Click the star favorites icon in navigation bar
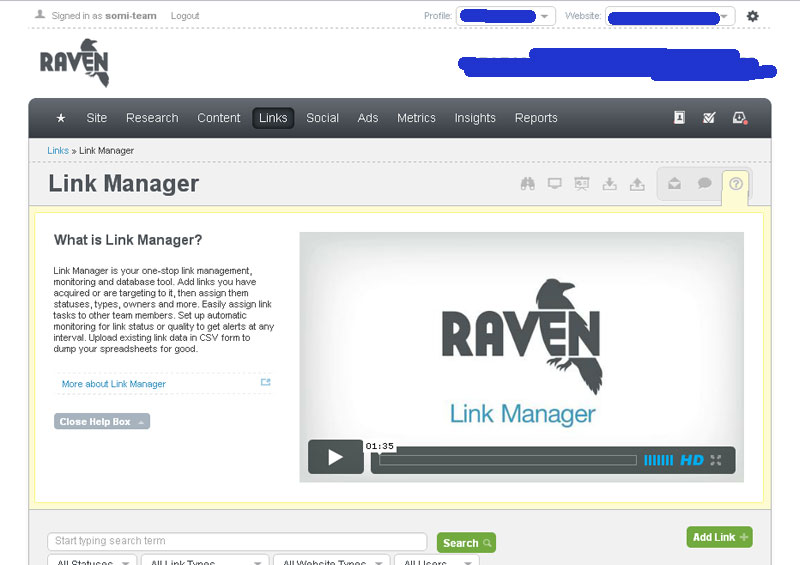Screen dimensions: 800x565 click(61, 118)
